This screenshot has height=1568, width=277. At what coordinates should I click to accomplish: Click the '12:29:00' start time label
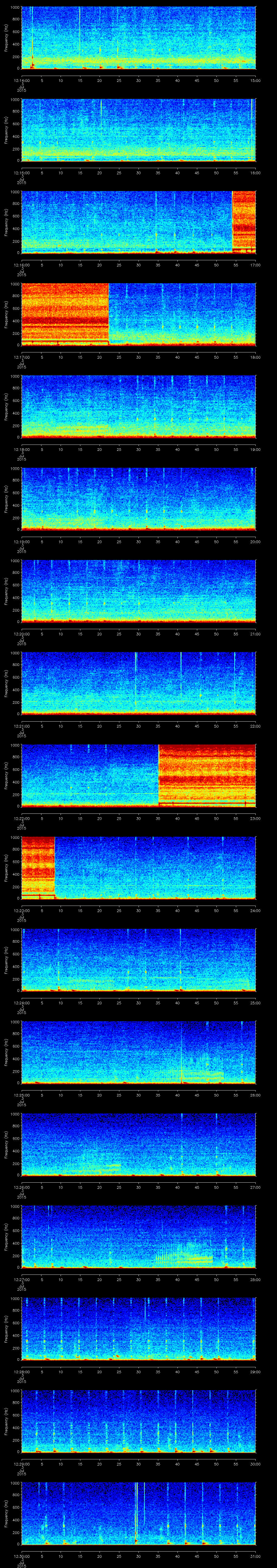tap(21, 1463)
